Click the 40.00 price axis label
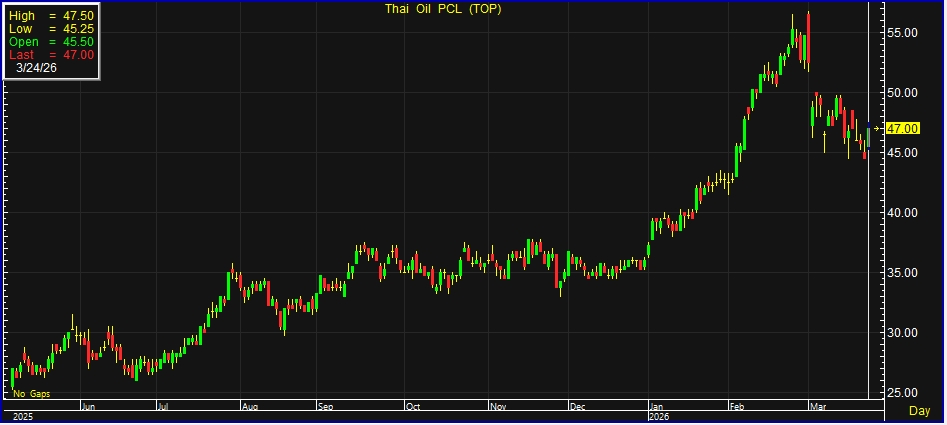The image size is (947, 425). tap(902, 213)
